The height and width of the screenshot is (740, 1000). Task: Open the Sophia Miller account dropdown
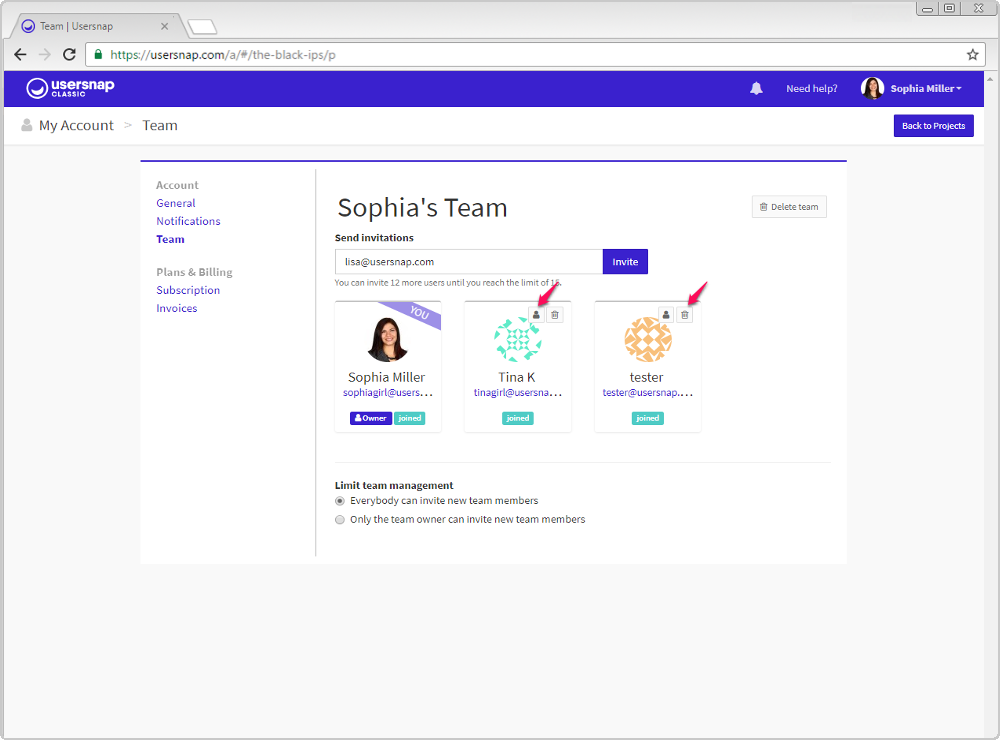click(925, 89)
